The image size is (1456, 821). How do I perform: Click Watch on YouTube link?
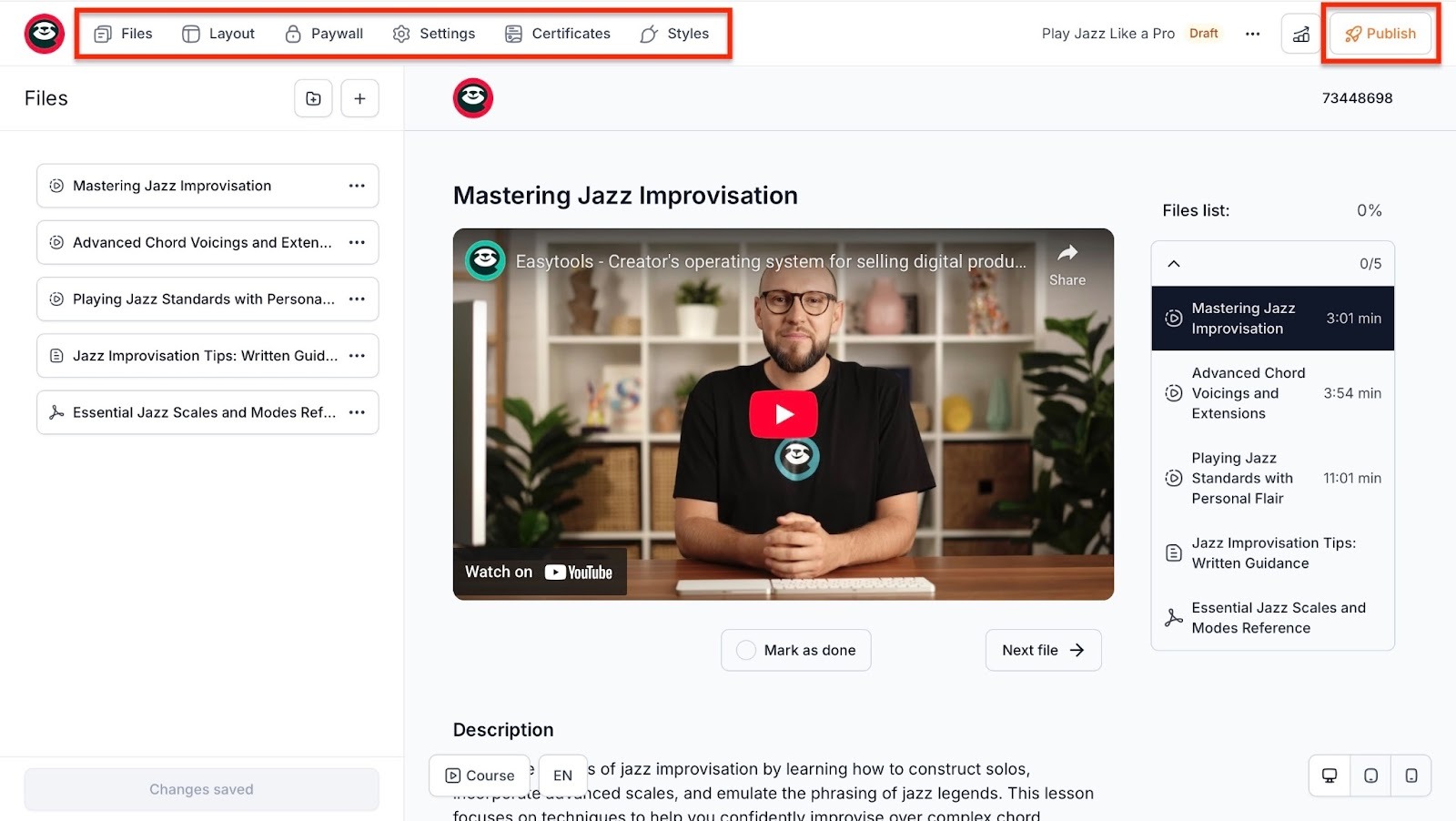pos(539,572)
